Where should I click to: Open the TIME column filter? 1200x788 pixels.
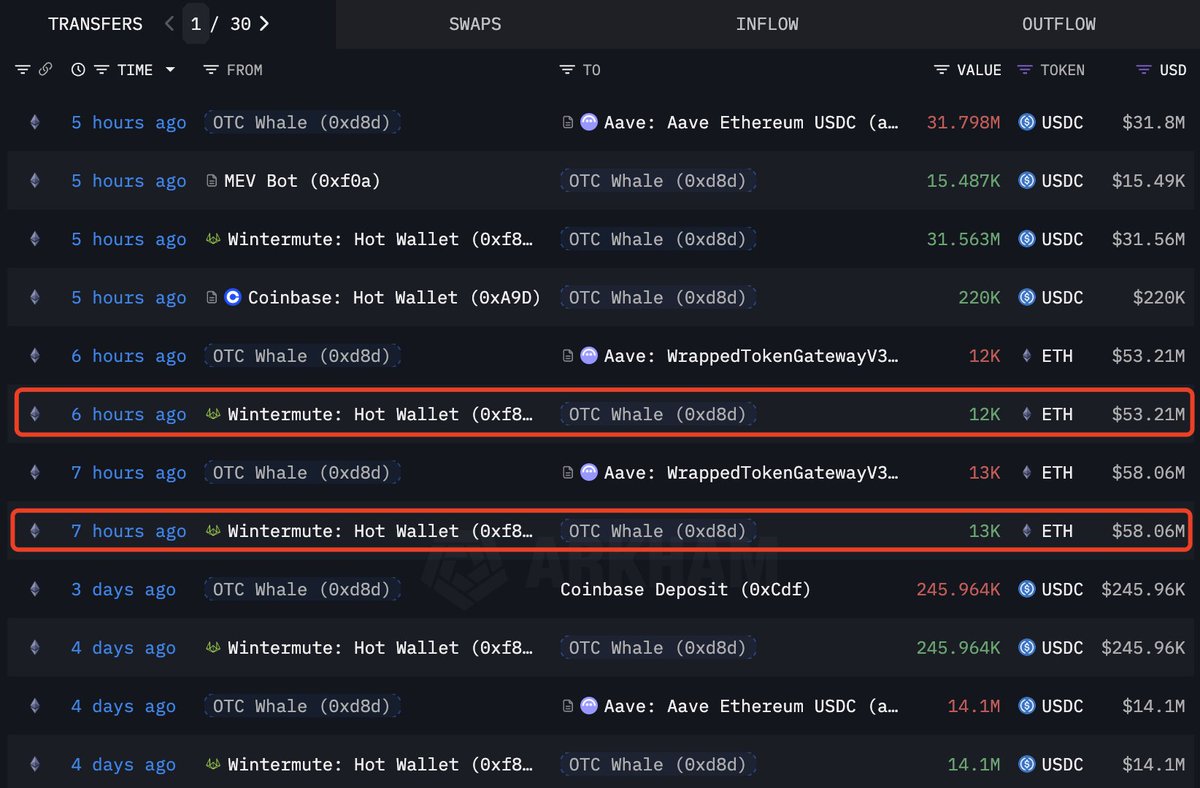[x=101, y=70]
